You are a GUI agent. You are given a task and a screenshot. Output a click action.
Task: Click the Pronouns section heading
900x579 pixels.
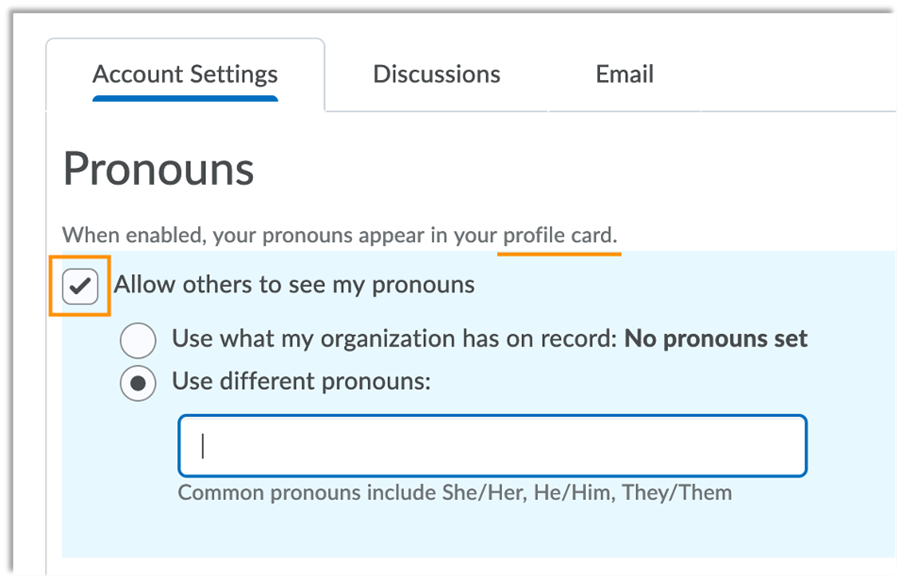pyautogui.click(x=158, y=170)
